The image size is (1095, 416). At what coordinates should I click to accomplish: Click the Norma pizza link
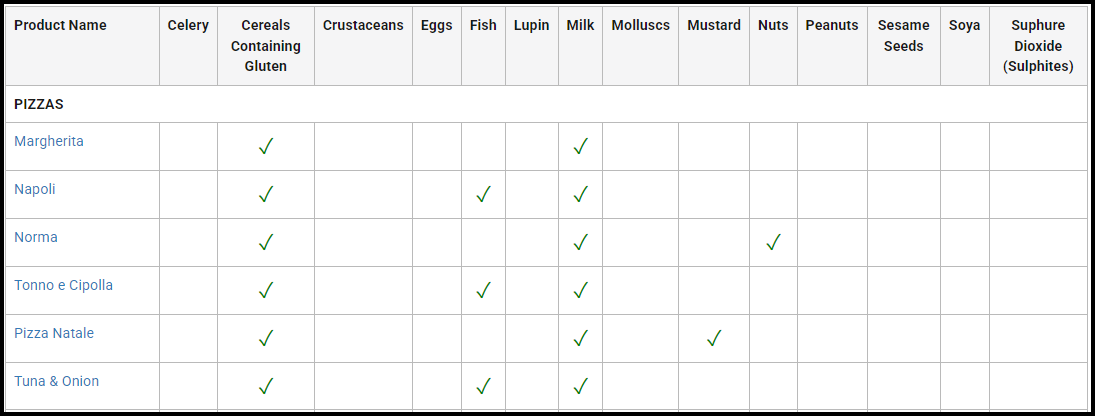tap(36, 237)
